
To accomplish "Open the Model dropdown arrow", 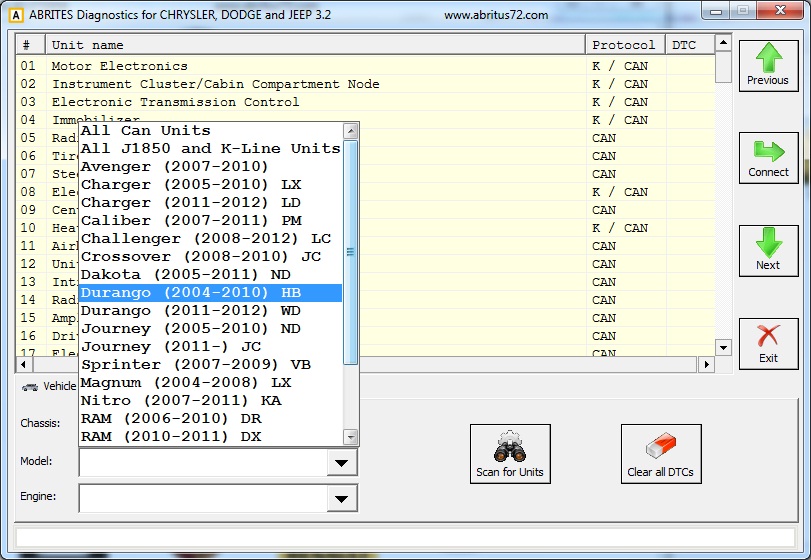I will [341, 463].
